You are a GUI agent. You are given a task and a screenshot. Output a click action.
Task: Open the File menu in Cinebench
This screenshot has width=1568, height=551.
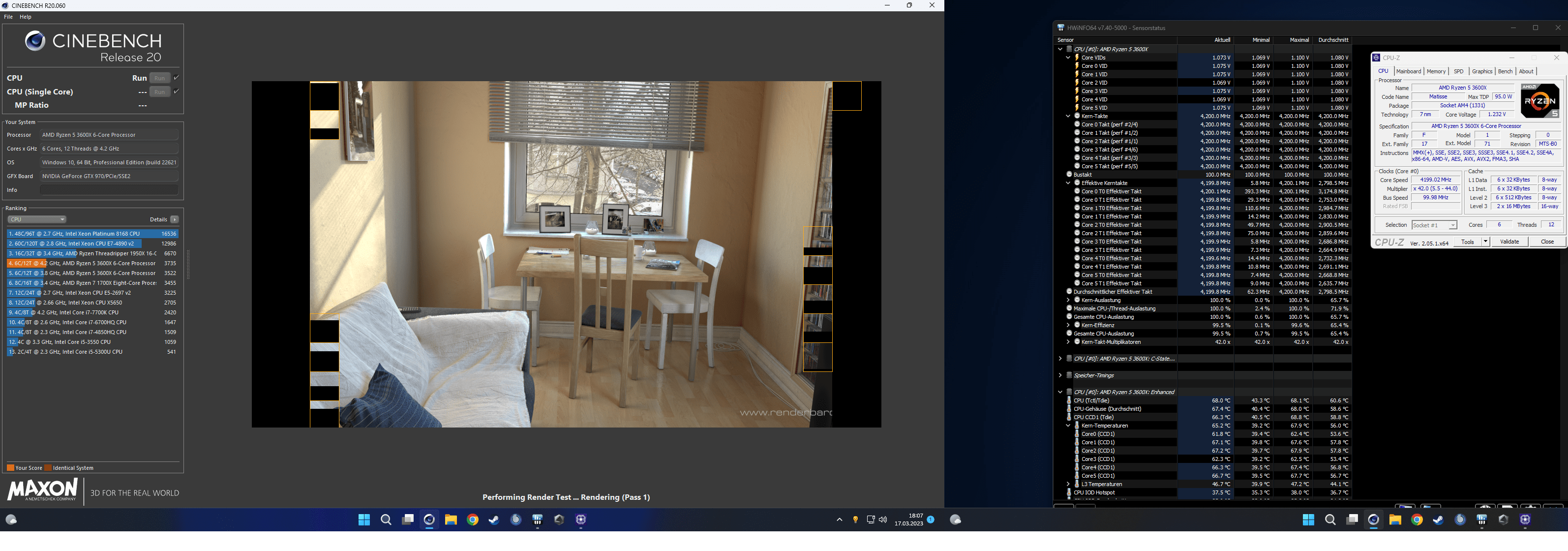pos(8,17)
